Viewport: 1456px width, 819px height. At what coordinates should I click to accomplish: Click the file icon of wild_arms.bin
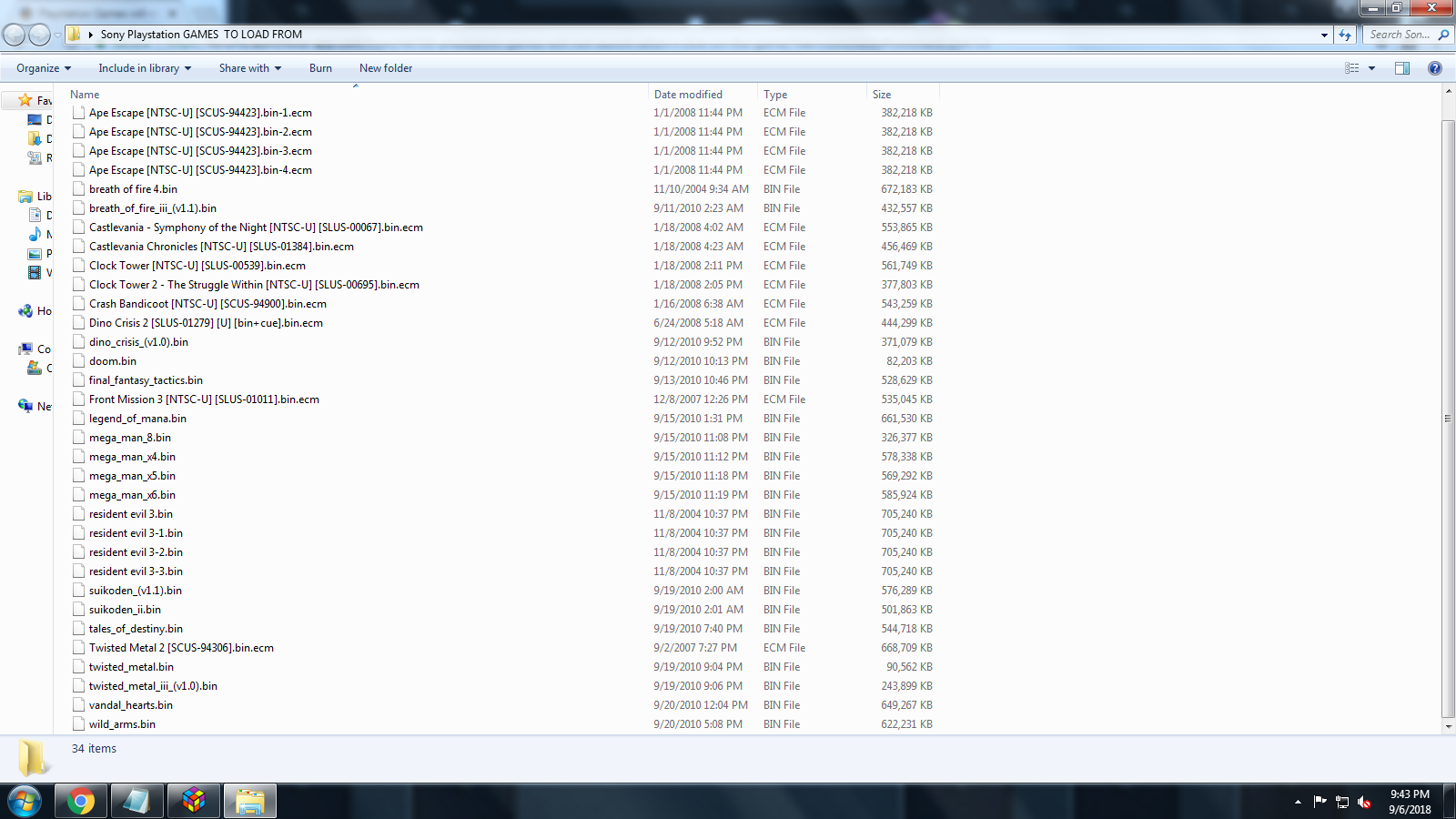pyautogui.click(x=79, y=724)
